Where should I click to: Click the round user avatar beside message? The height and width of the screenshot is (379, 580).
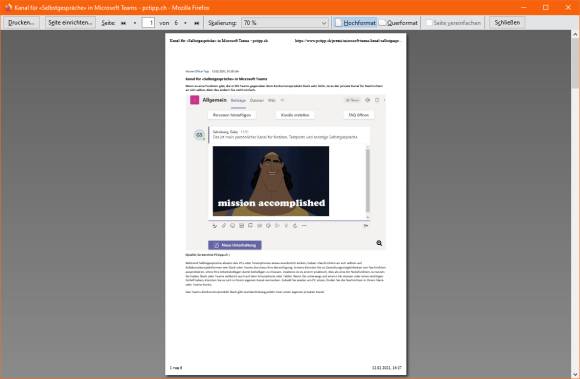pos(199,135)
